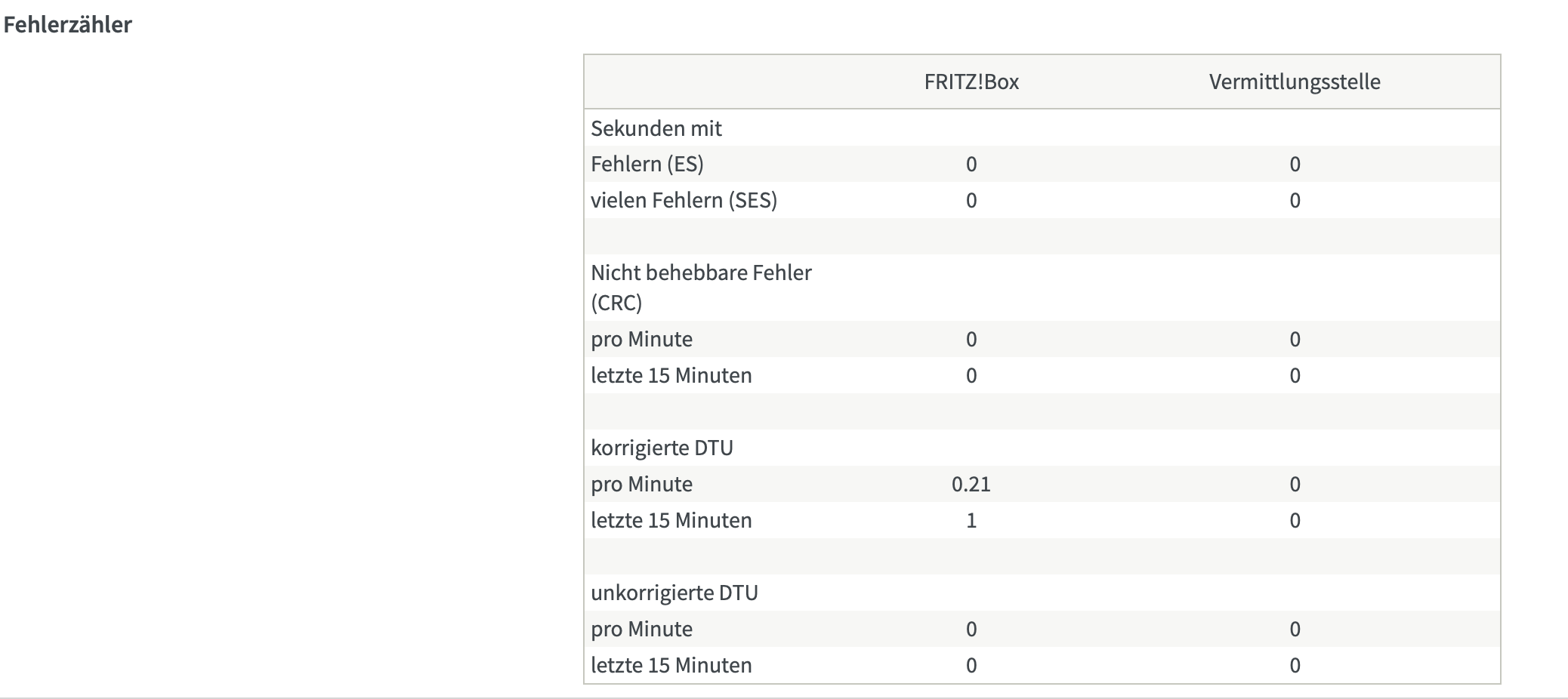
Task: Select Vermittlungsstelle value for vielen Fehlern (SES)
Action: coord(1295,200)
